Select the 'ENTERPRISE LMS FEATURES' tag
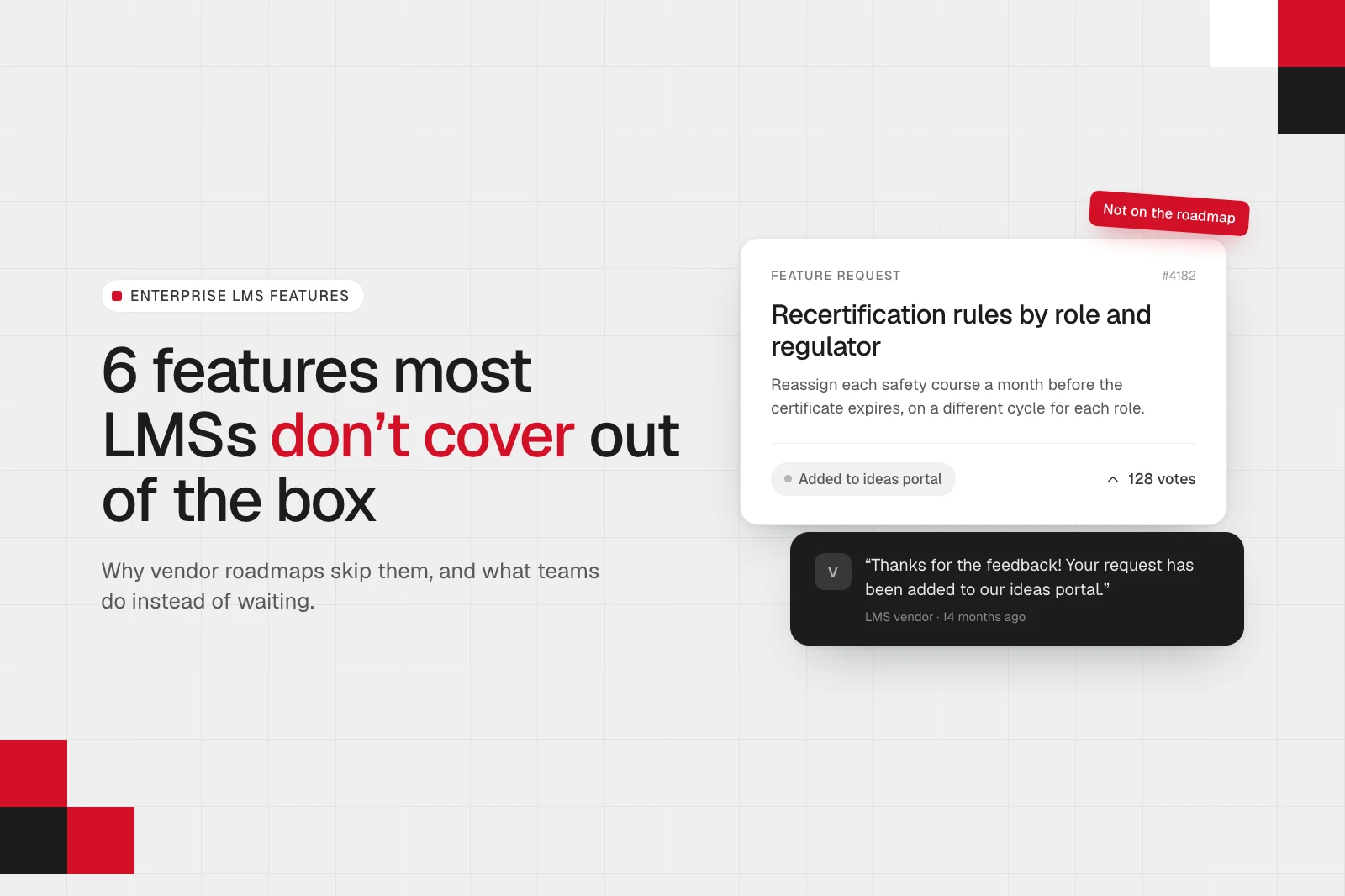This screenshot has width=1345, height=896. coord(233,296)
